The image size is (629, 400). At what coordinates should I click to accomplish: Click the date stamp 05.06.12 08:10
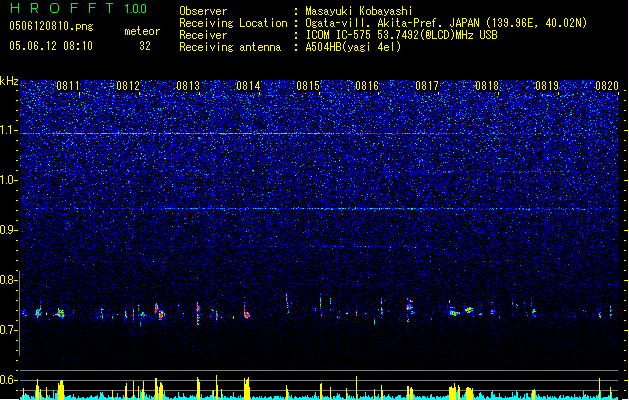tap(51, 46)
